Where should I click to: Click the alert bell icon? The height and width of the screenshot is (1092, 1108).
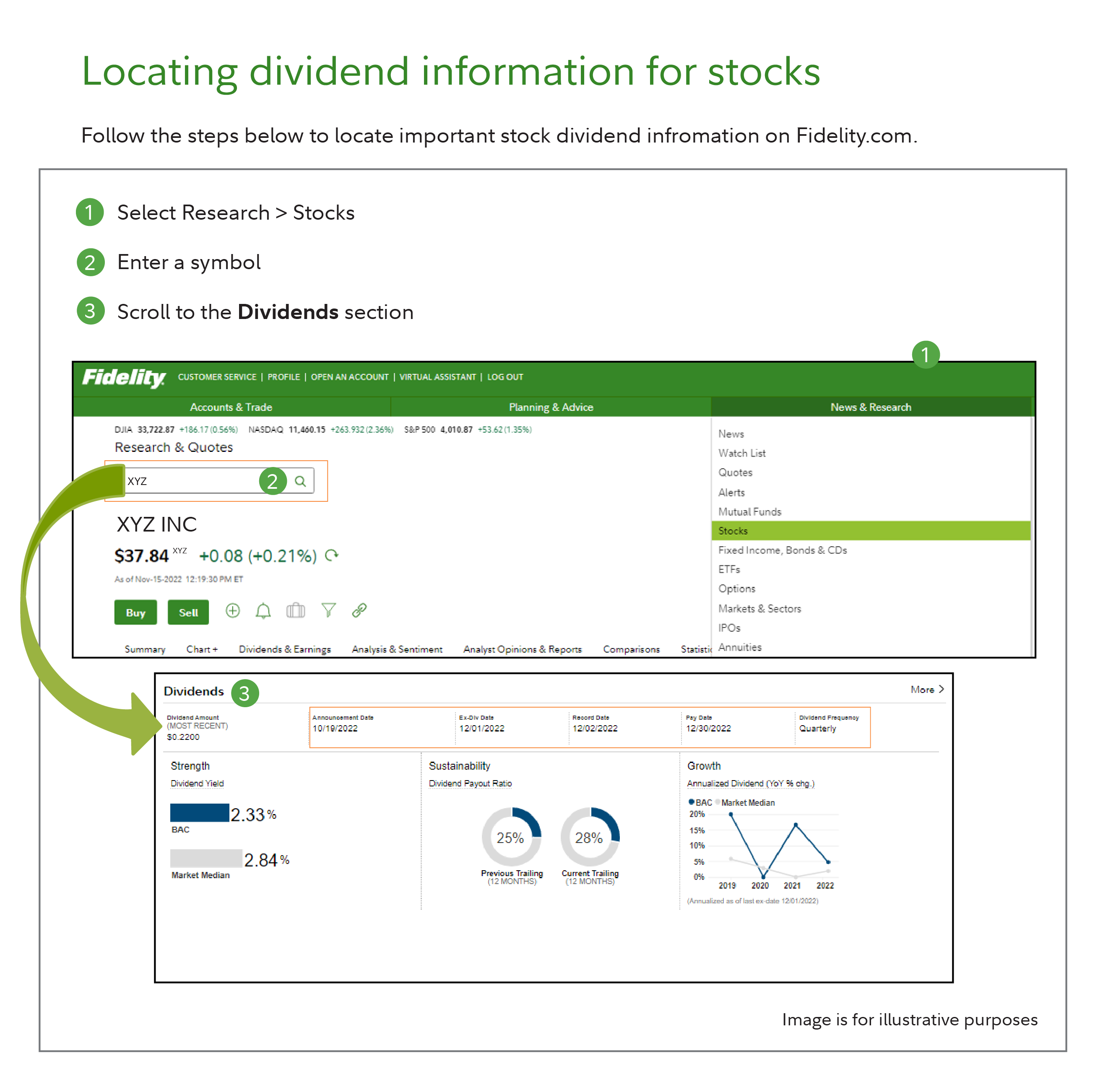(x=263, y=611)
